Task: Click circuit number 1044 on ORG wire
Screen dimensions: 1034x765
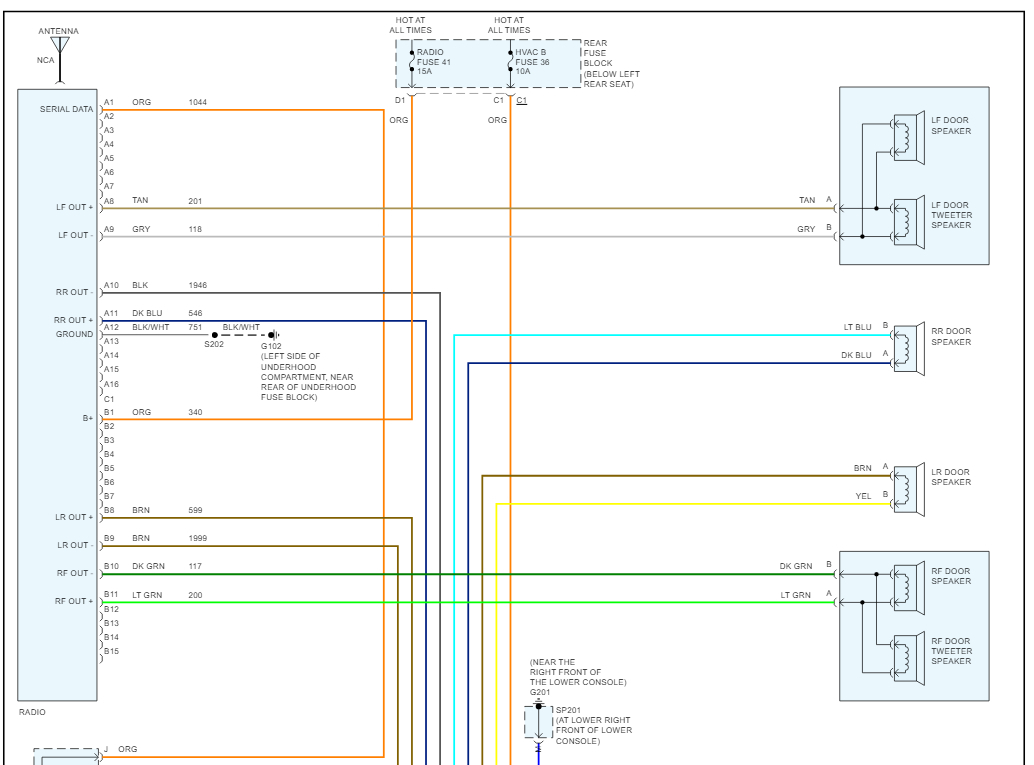Action: tap(198, 102)
